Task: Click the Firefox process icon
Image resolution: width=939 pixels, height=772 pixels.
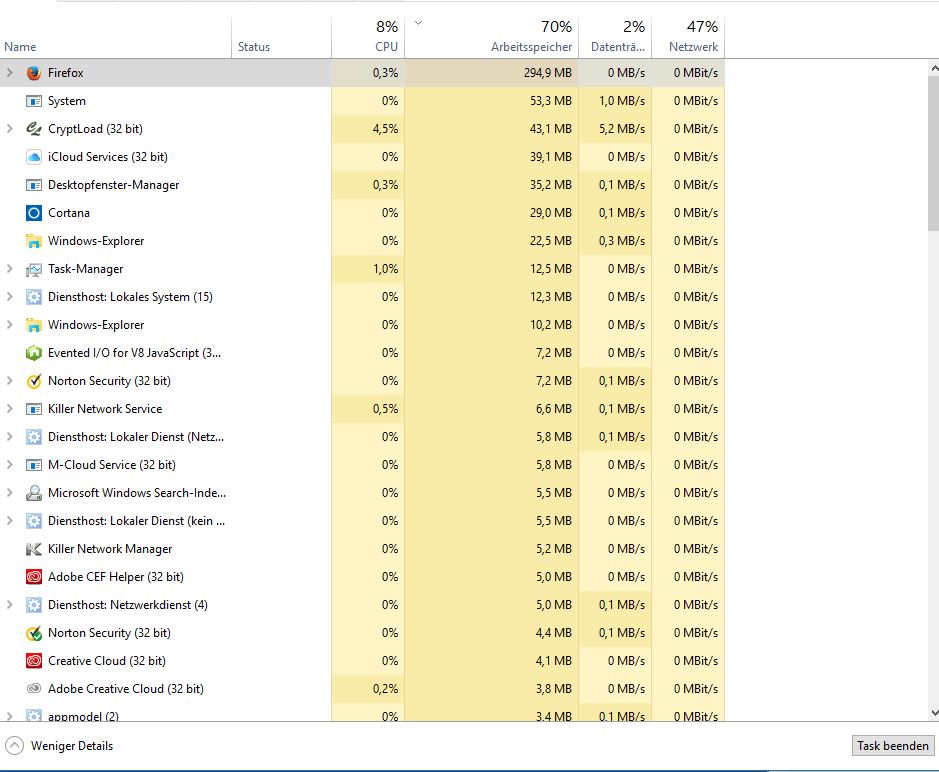Action: point(34,73)
